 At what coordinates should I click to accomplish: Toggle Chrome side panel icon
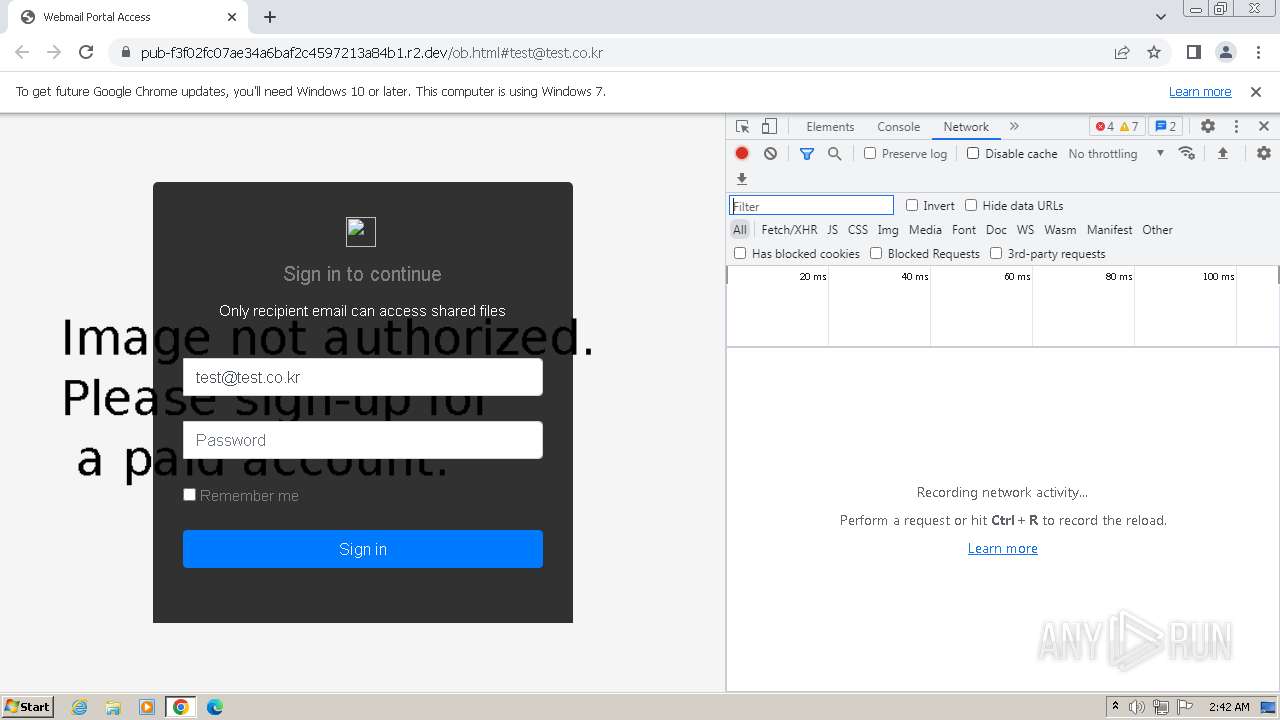[1193, 52]
